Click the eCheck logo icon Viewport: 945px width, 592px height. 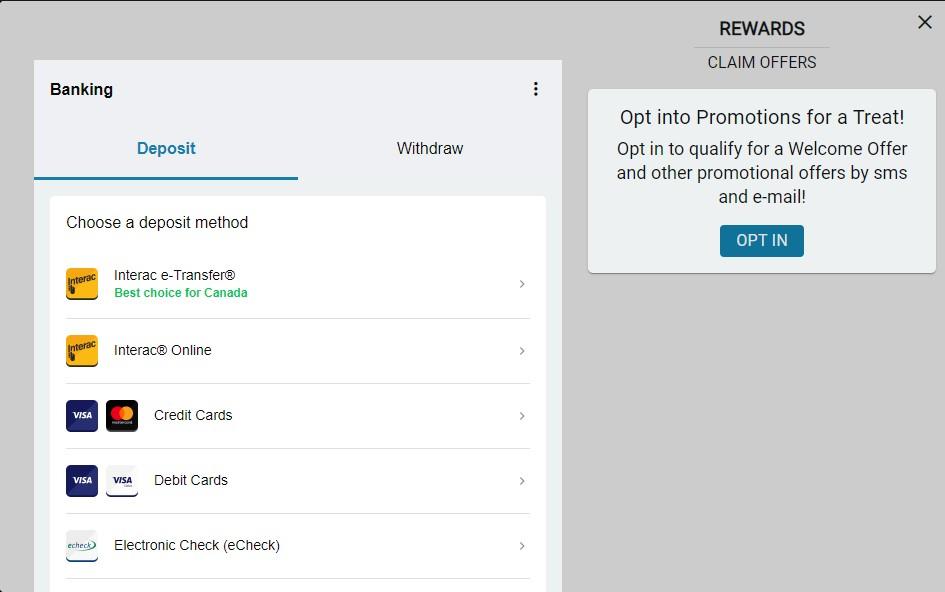pyautogui.click(x=82, y=546)
